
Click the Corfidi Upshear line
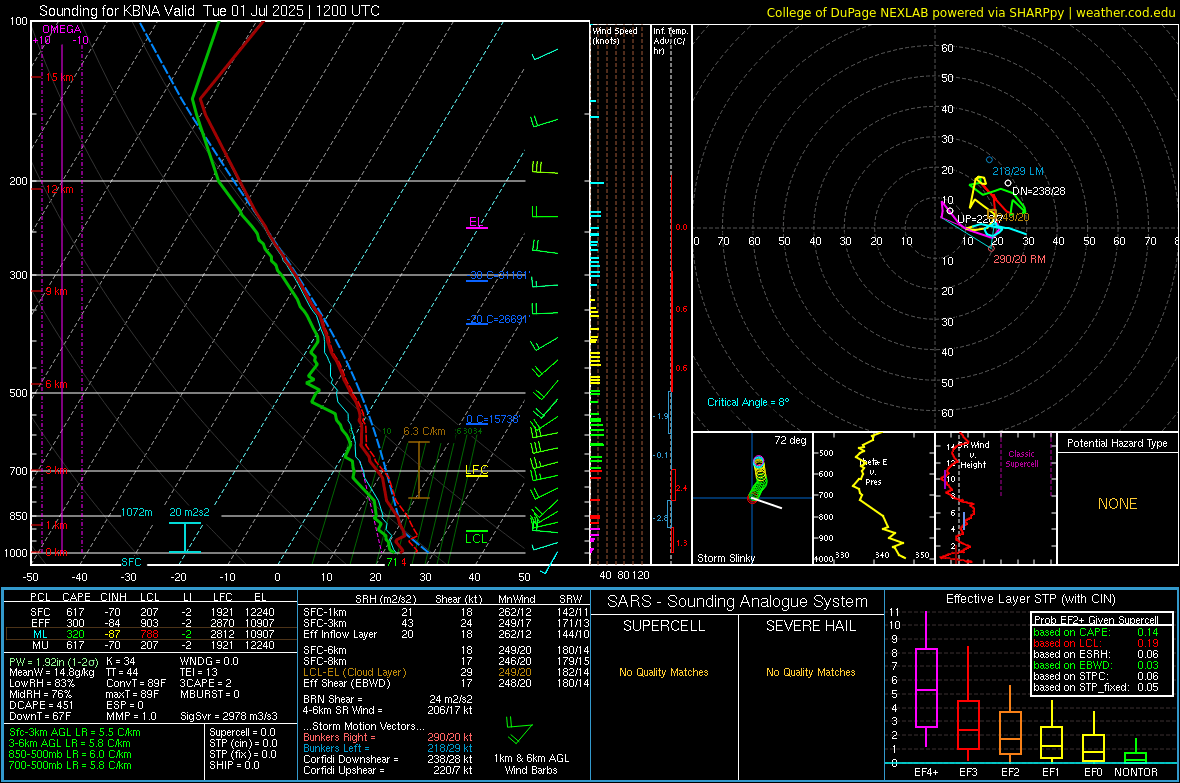click(388, 770)
